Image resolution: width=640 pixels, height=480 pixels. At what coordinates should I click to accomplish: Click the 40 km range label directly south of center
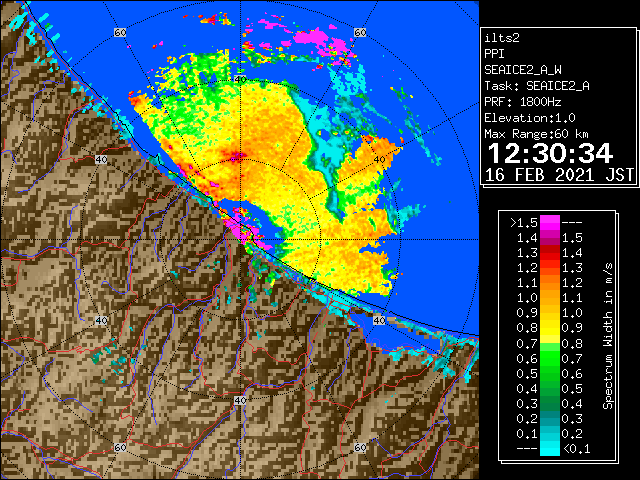tap(240, 400)
